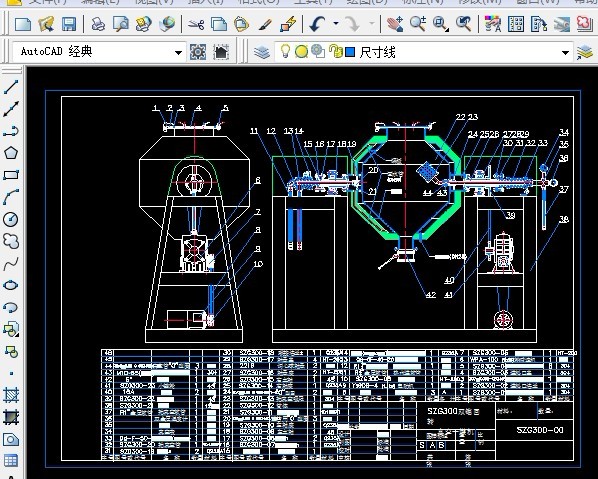Expand the Undo history dropdown arrow
The width and height of the screenshot is (598, 479).
coord(336,24)
